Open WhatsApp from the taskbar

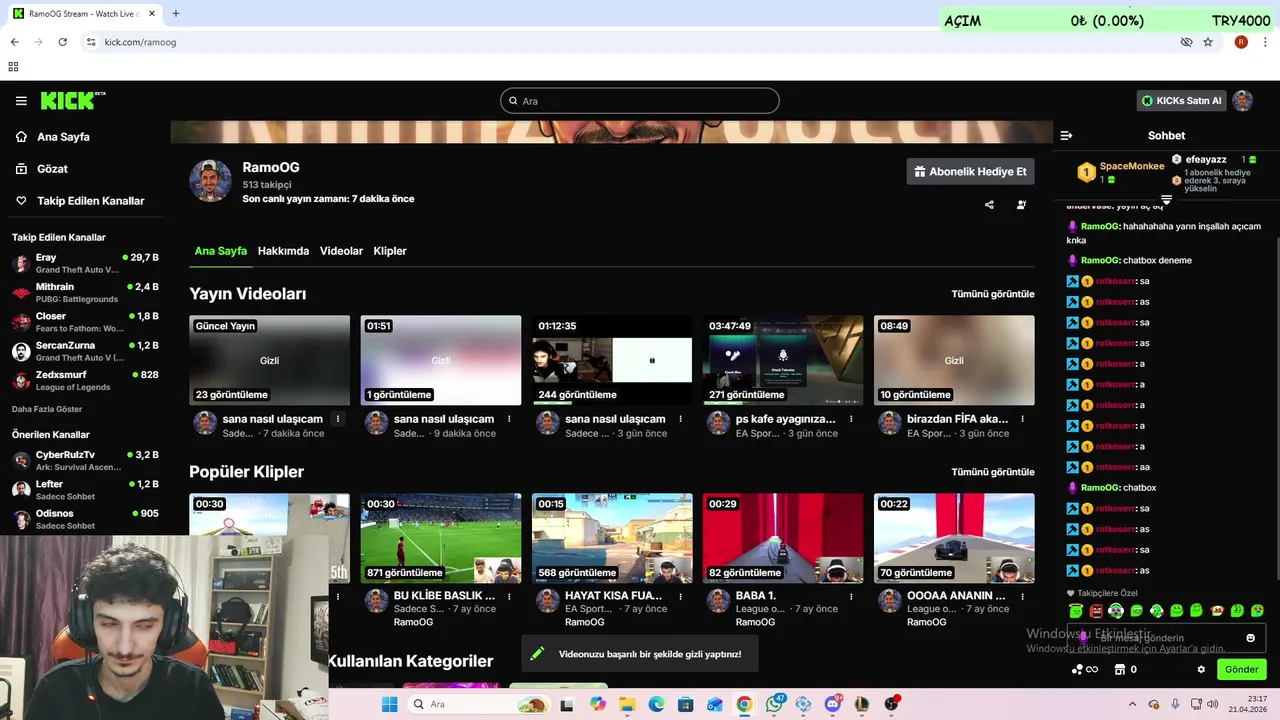pos(774,704)
